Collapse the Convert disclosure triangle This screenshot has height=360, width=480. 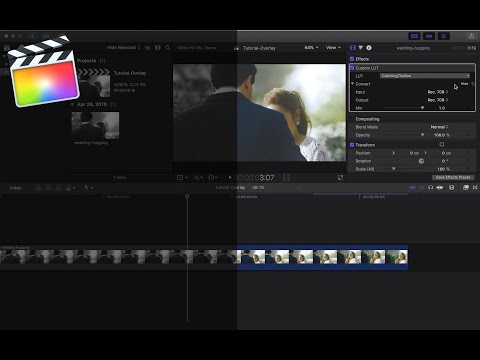click(x=352, y=84)
